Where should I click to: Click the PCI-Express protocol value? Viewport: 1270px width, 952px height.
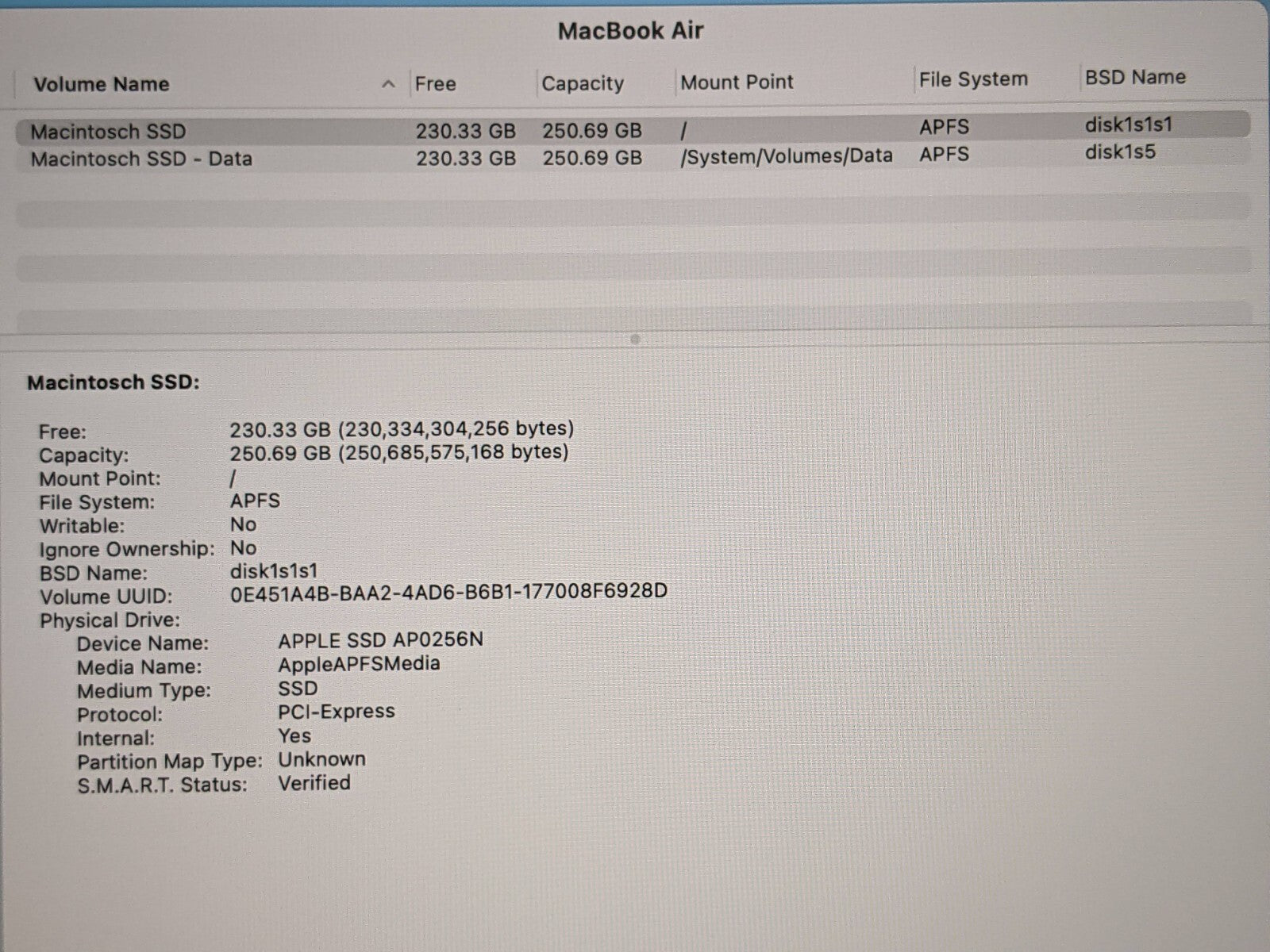(x=336, y=711)
